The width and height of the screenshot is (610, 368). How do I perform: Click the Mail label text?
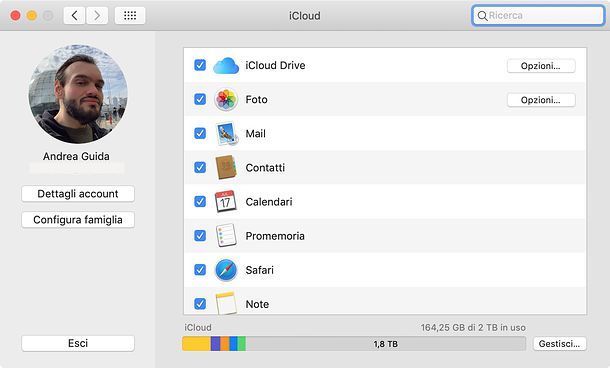256,133
